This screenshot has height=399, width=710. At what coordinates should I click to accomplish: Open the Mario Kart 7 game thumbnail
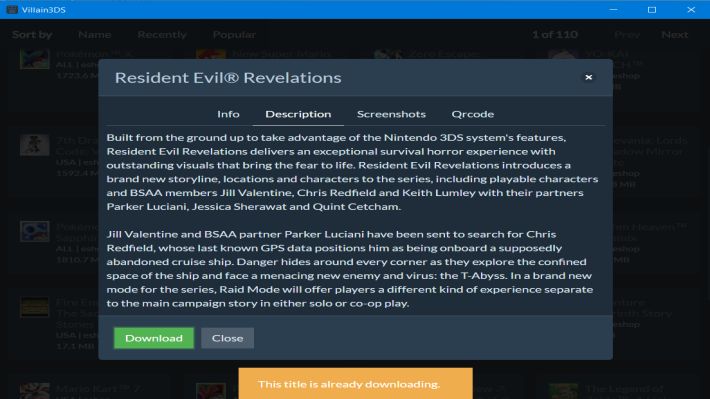[35, 390]
